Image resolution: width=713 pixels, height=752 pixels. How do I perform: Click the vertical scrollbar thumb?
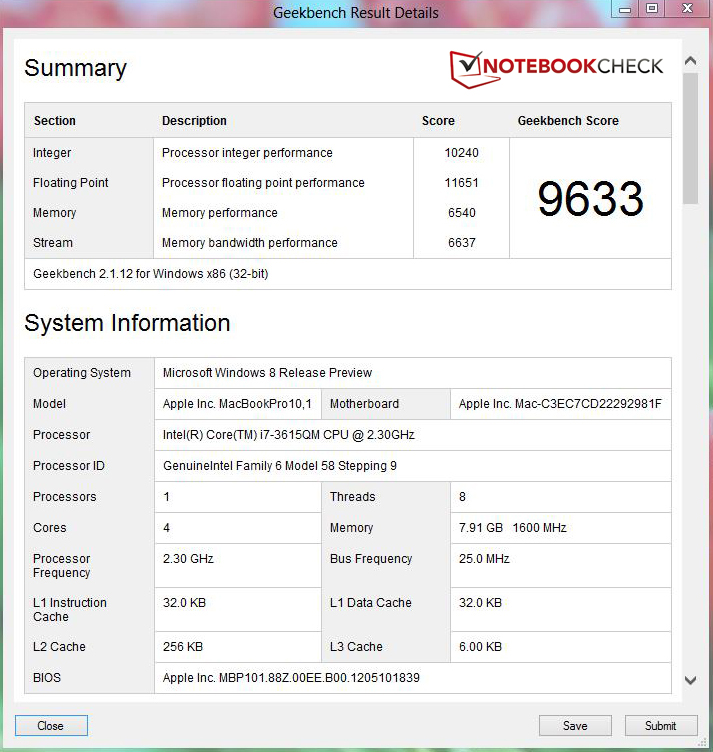click(x=690, y=139)
